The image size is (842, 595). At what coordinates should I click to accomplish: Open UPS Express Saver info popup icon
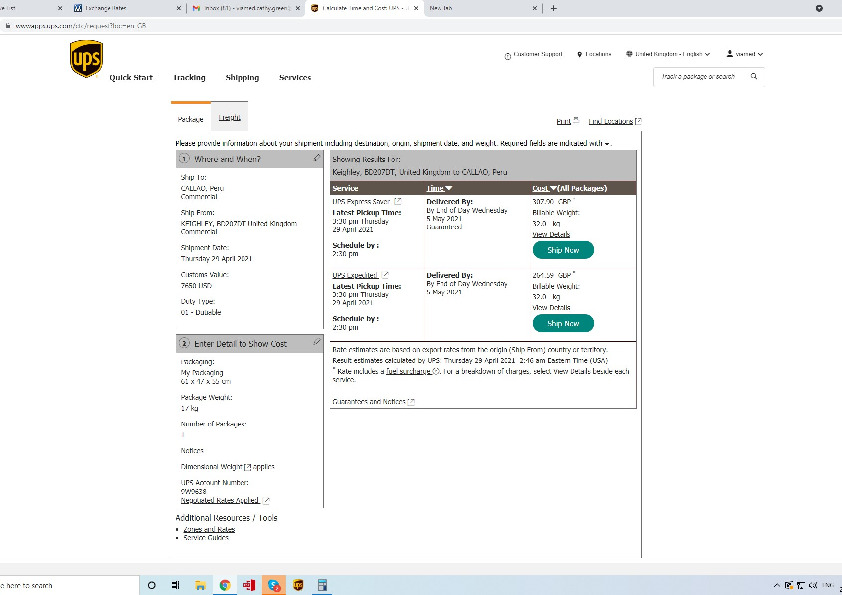point(398,201)
